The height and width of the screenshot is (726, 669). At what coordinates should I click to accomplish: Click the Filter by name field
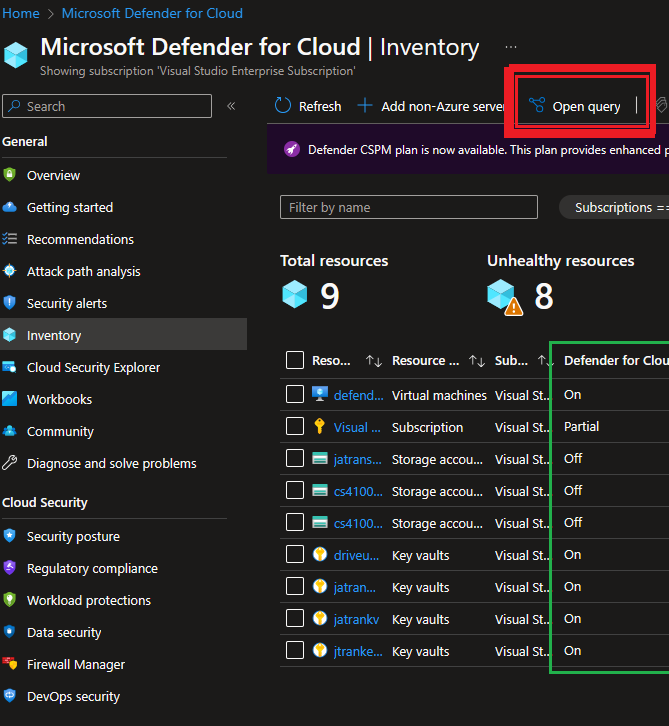(x=409, y=207)
